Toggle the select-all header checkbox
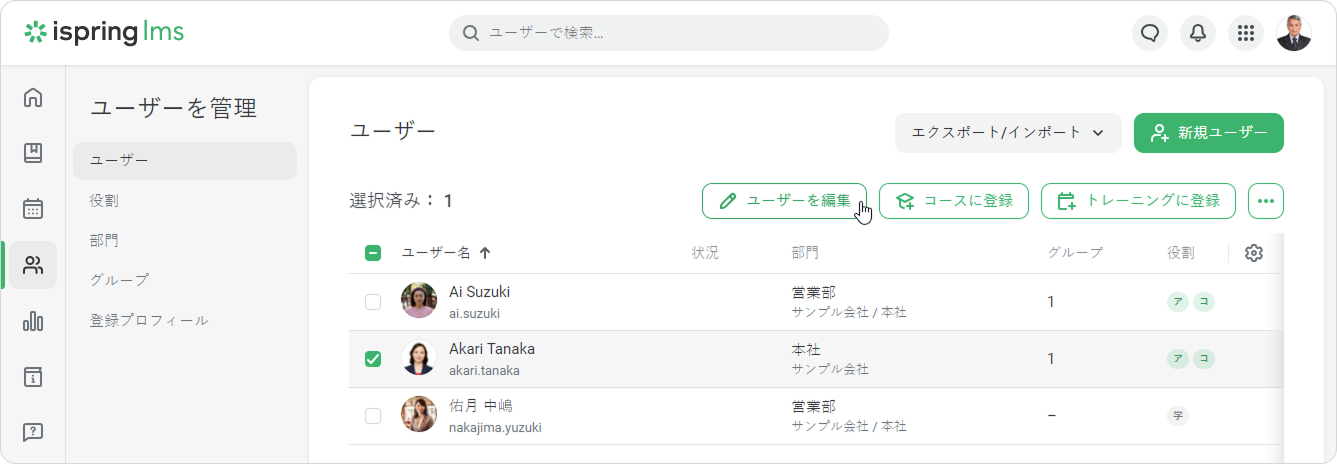 point(373,253)
